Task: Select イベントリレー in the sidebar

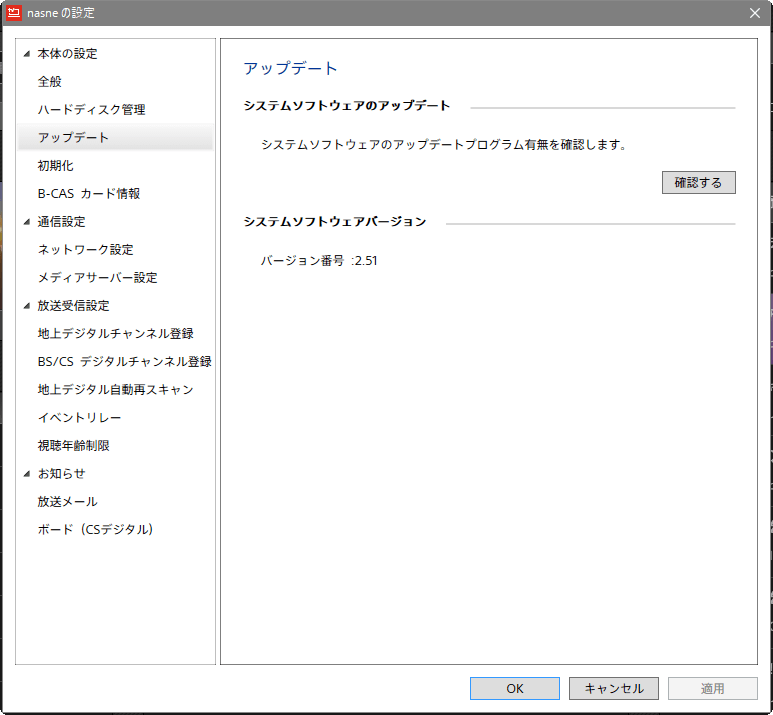Action: coord(79,418)
